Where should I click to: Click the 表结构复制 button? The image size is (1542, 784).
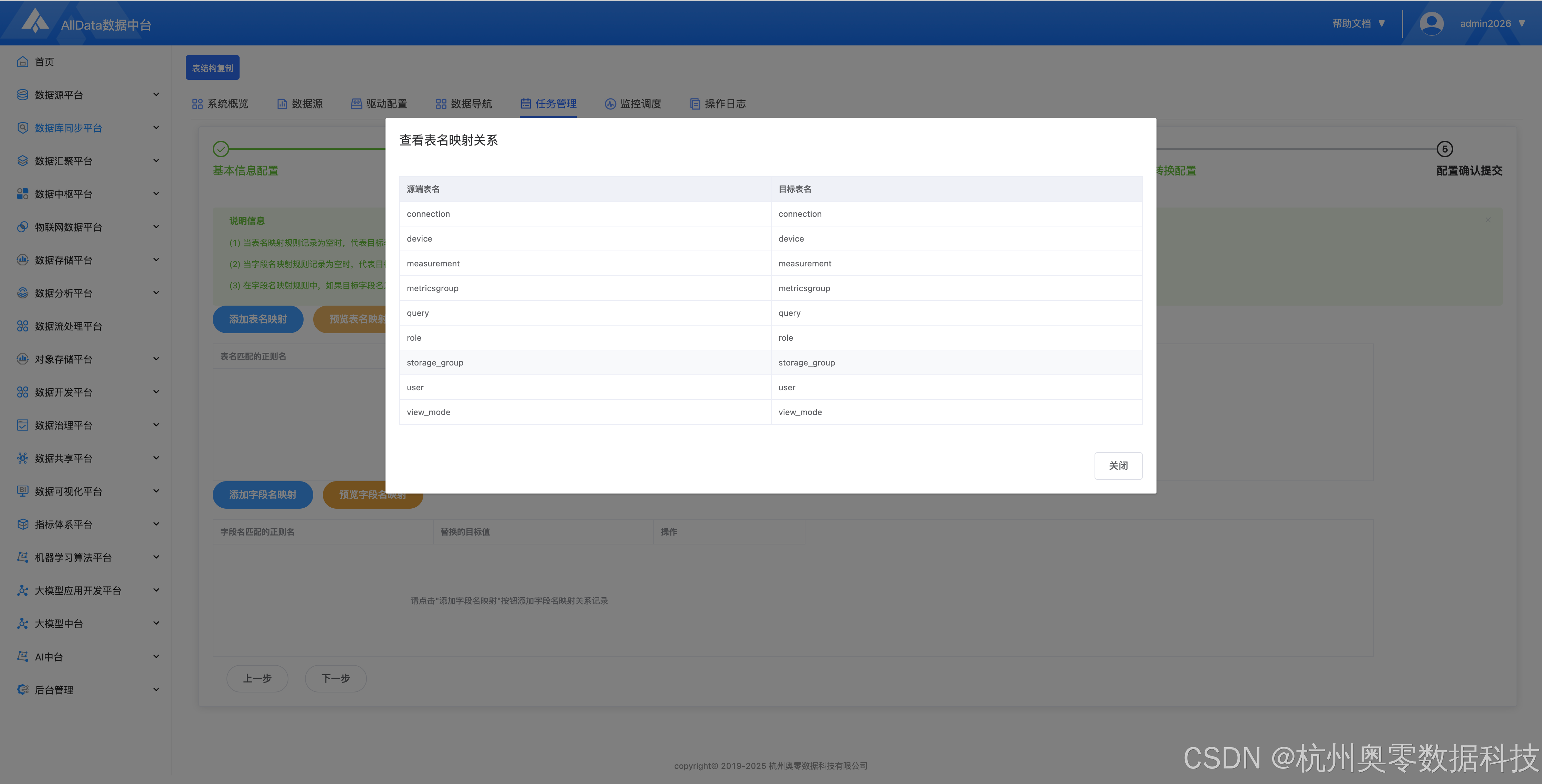(212, 67)
